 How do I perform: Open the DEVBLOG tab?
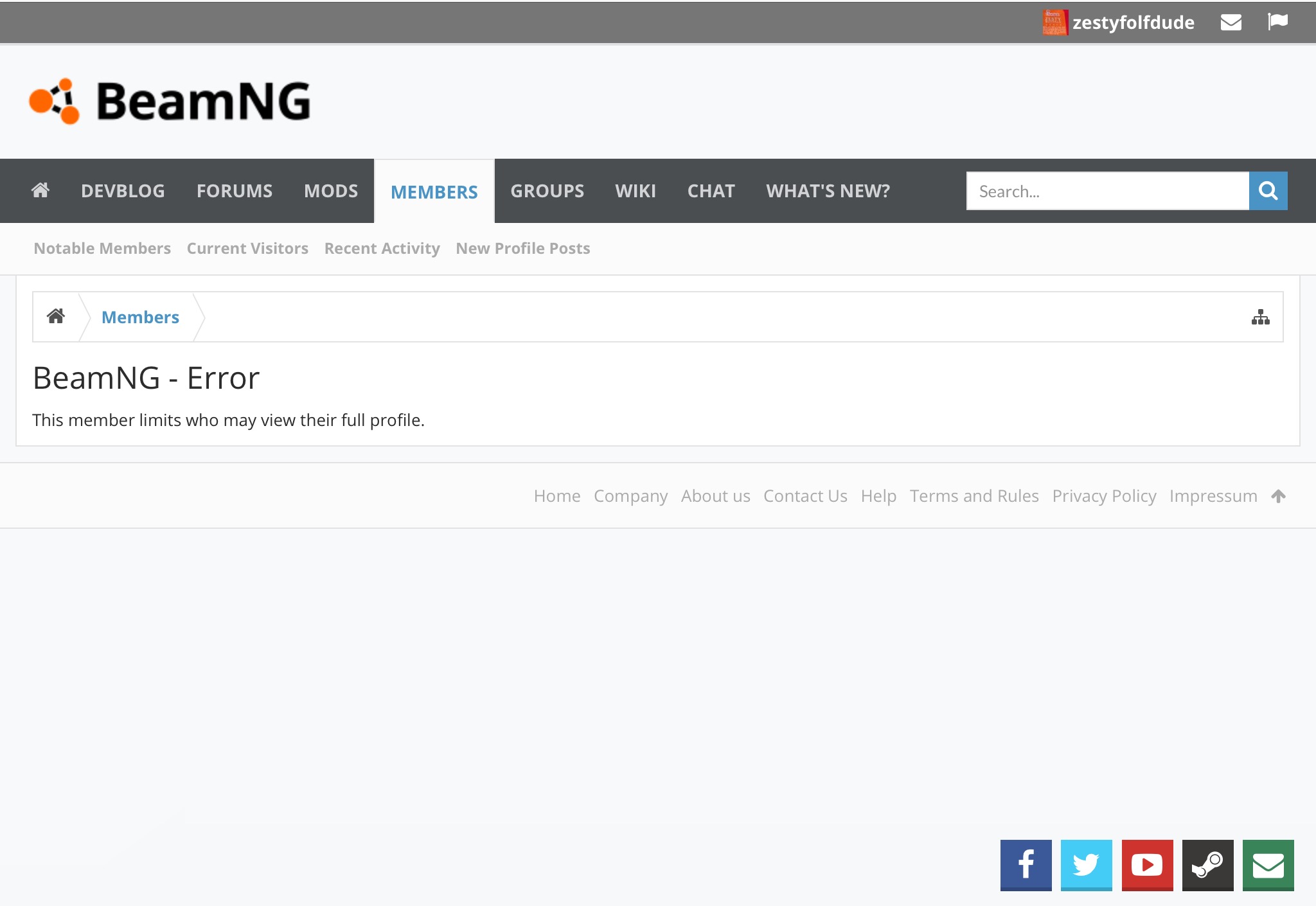pos(123,191)
